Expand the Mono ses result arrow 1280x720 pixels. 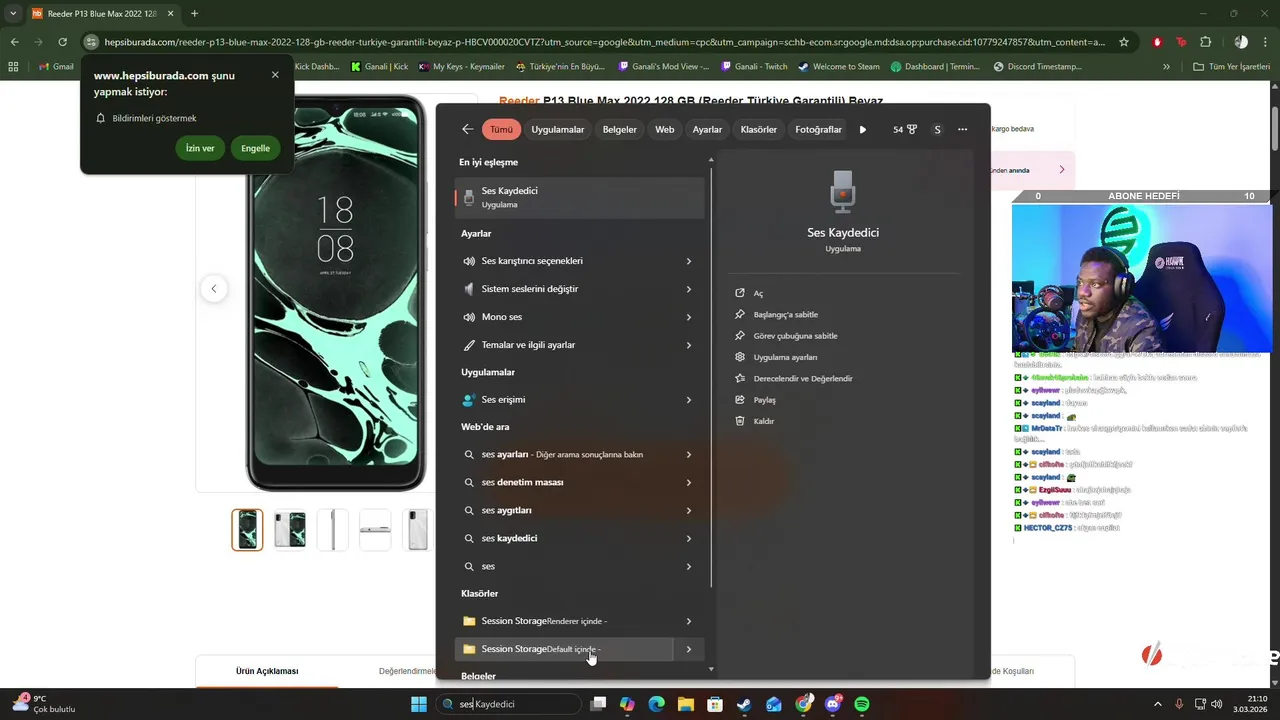[689, 317]
